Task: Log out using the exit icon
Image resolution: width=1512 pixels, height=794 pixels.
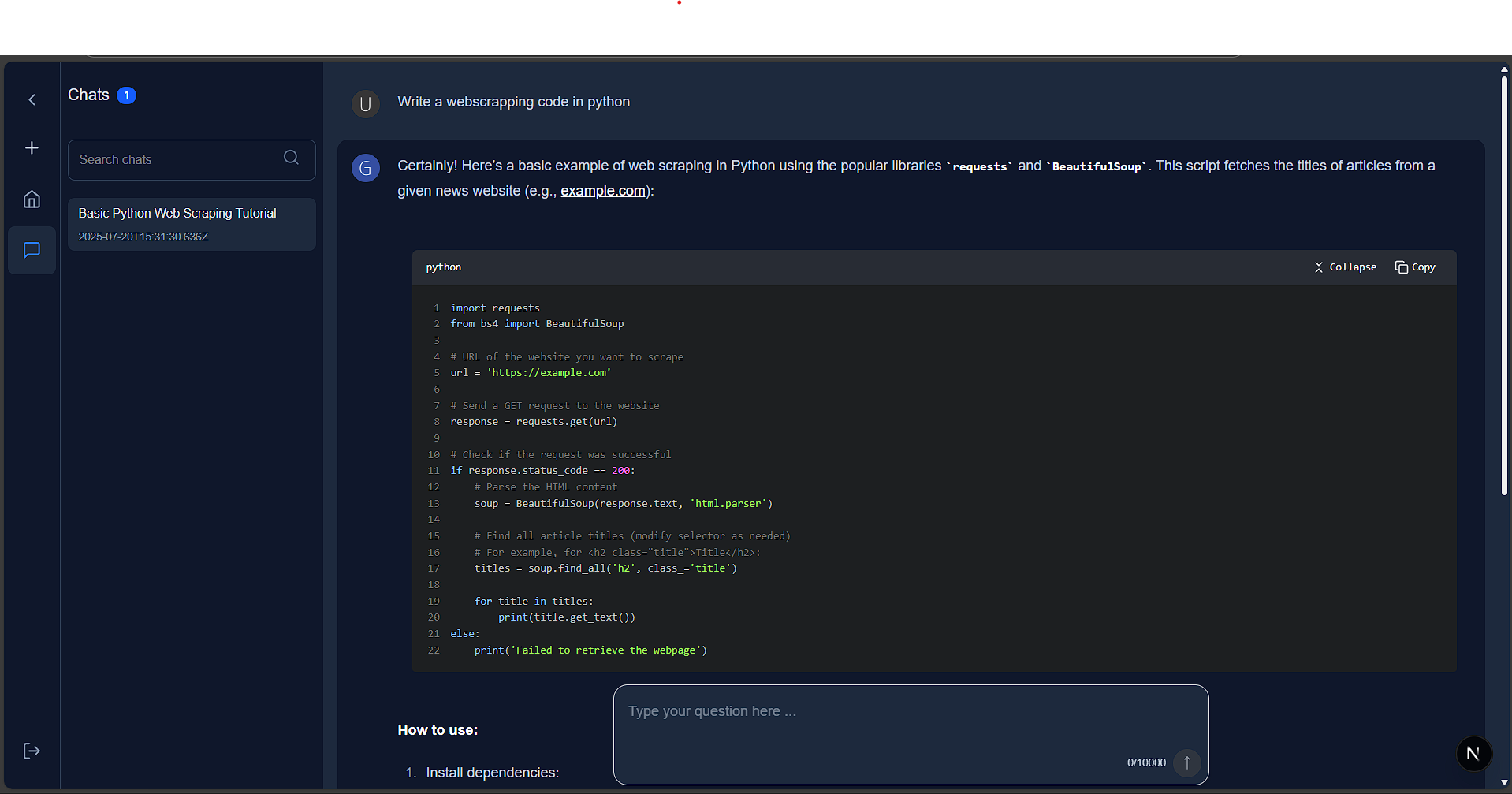Action: click(x=32, y=751)
